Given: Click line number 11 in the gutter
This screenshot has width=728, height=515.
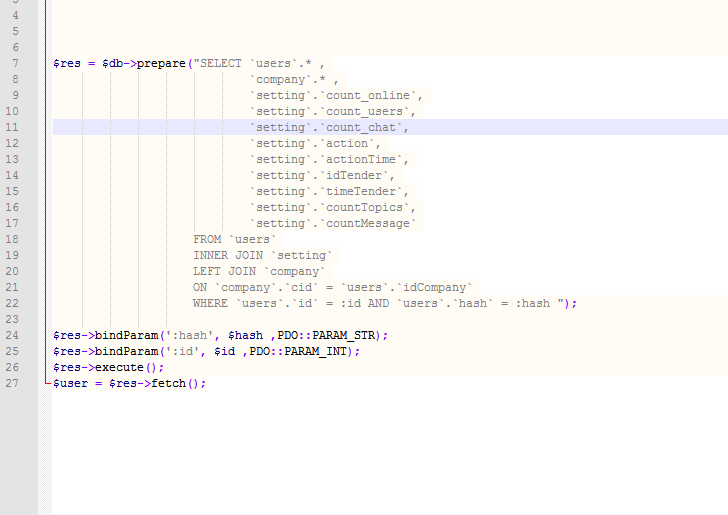Looking at the screenshot, I should point(13,128).
